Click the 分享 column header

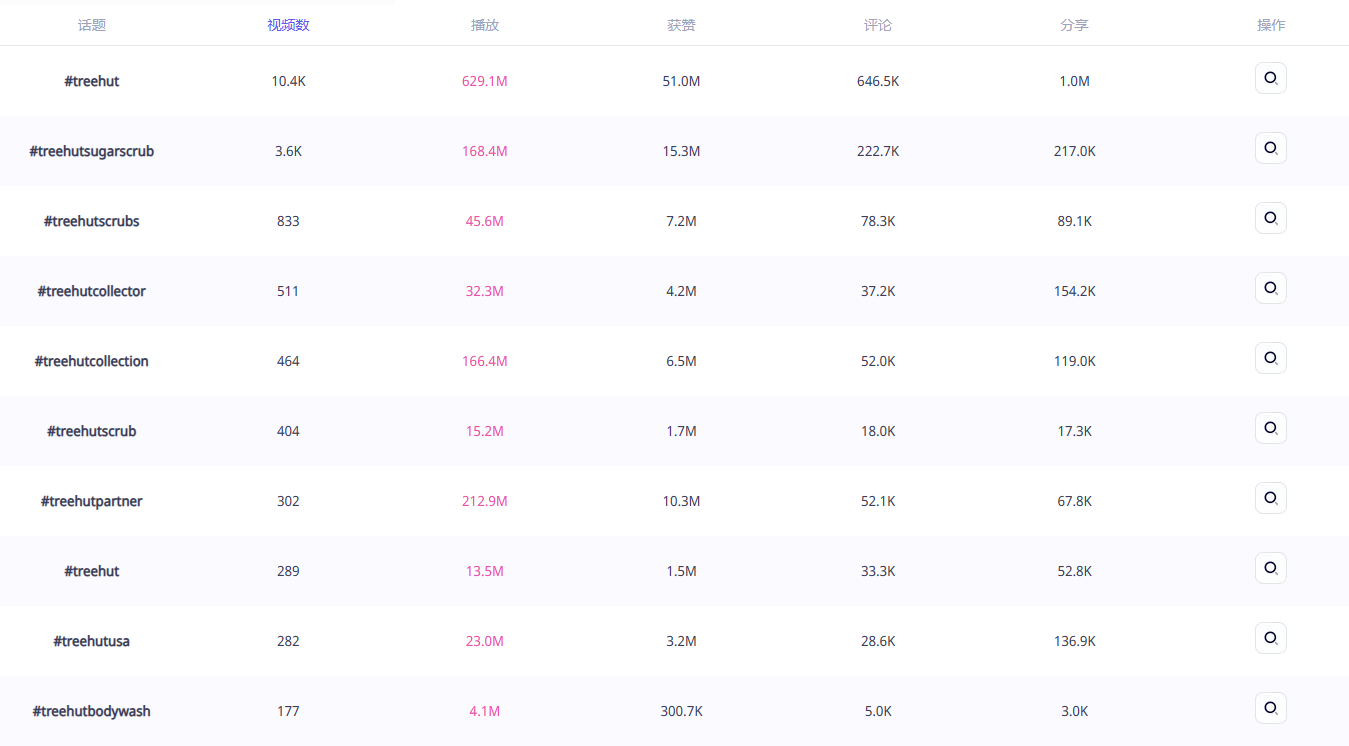point(1074,25)
